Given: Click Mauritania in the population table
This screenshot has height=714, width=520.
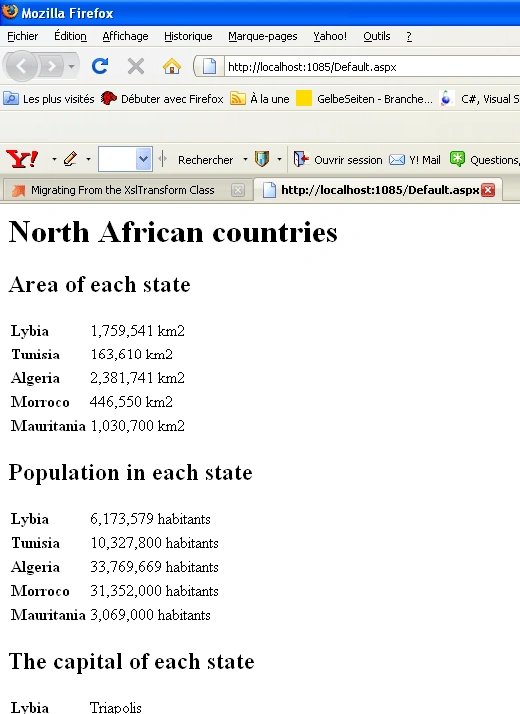Looking at the screenshot, I should tap(48, 615).
